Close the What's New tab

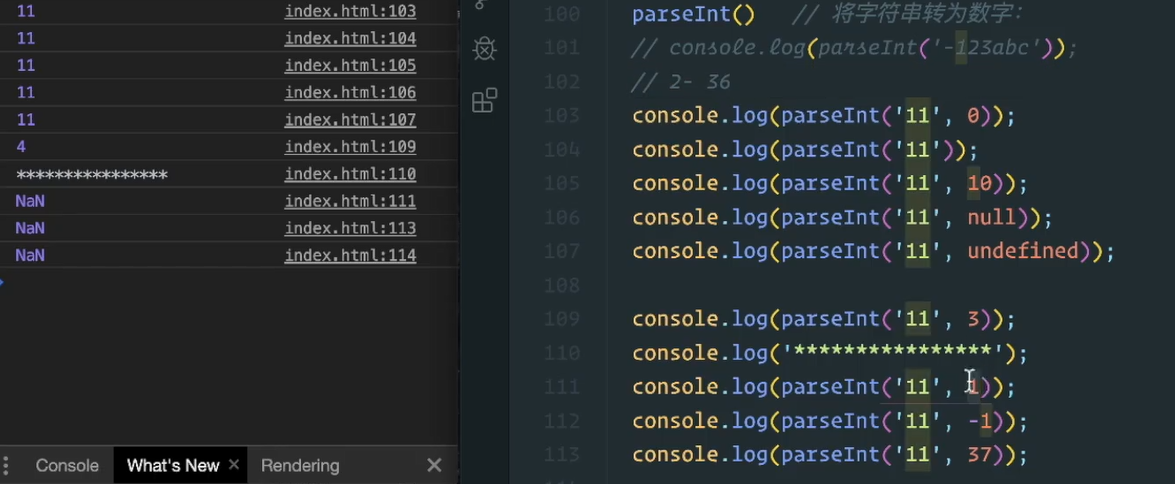[x=233, y=465]
